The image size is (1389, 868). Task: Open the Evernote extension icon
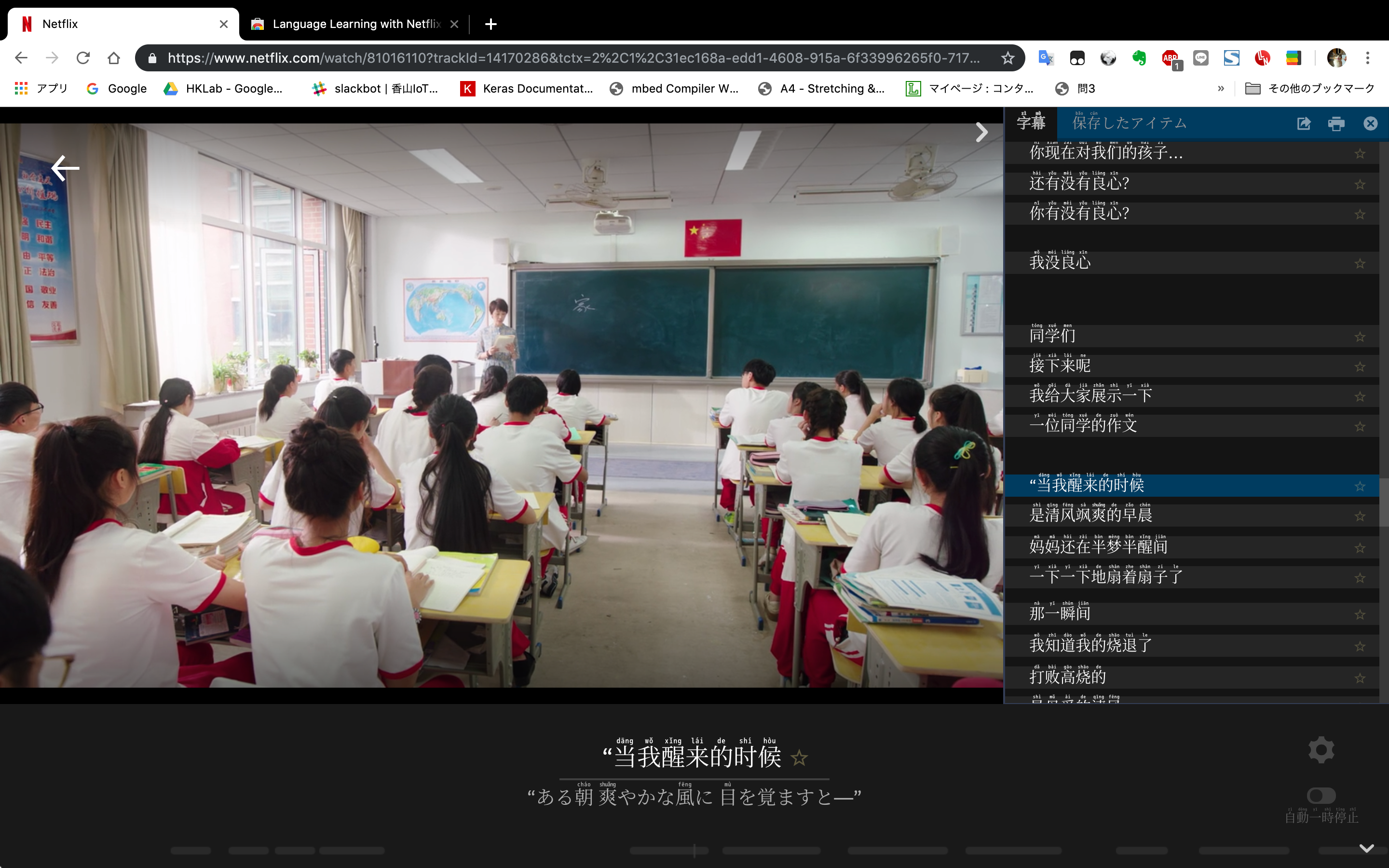[x=1139, y=58]
